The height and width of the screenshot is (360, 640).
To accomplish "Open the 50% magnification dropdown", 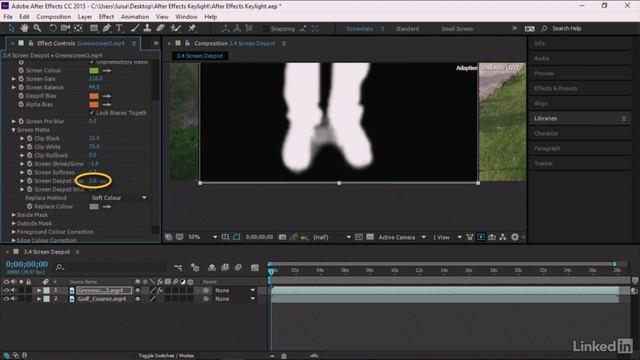I will pyautogui.click(x=202, y=237).
